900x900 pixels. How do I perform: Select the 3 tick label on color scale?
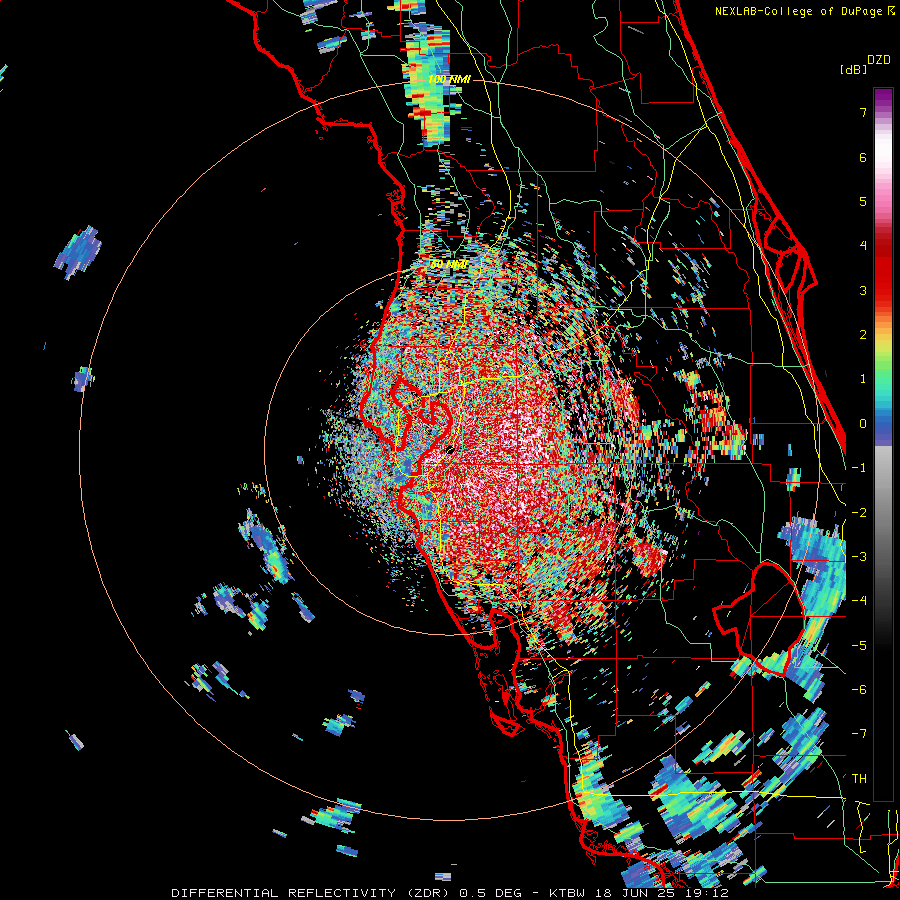pyautogui.click(x=863, y=290)
